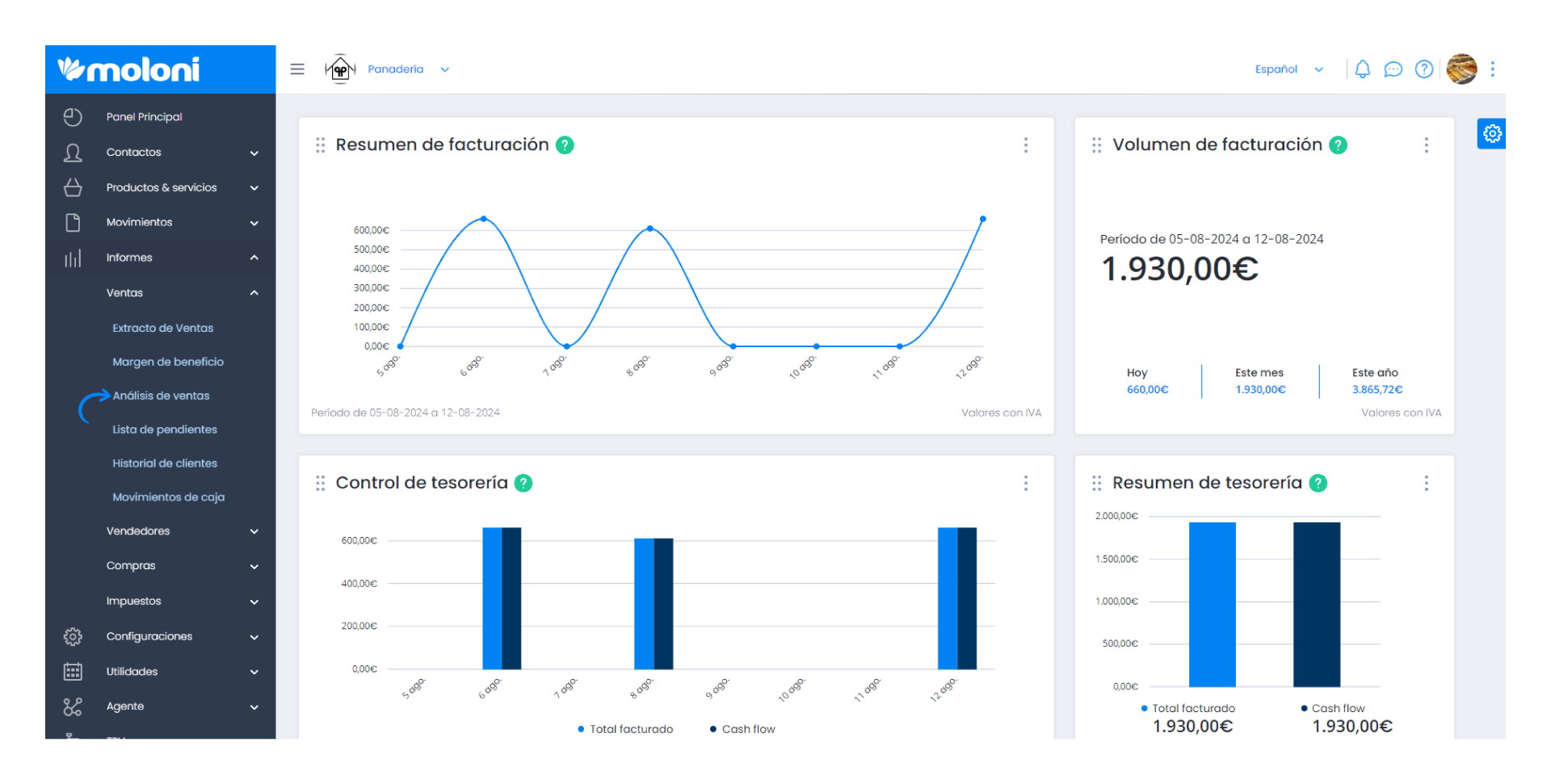
Task: Click Control de tesorería help icon
Action: 523,484
